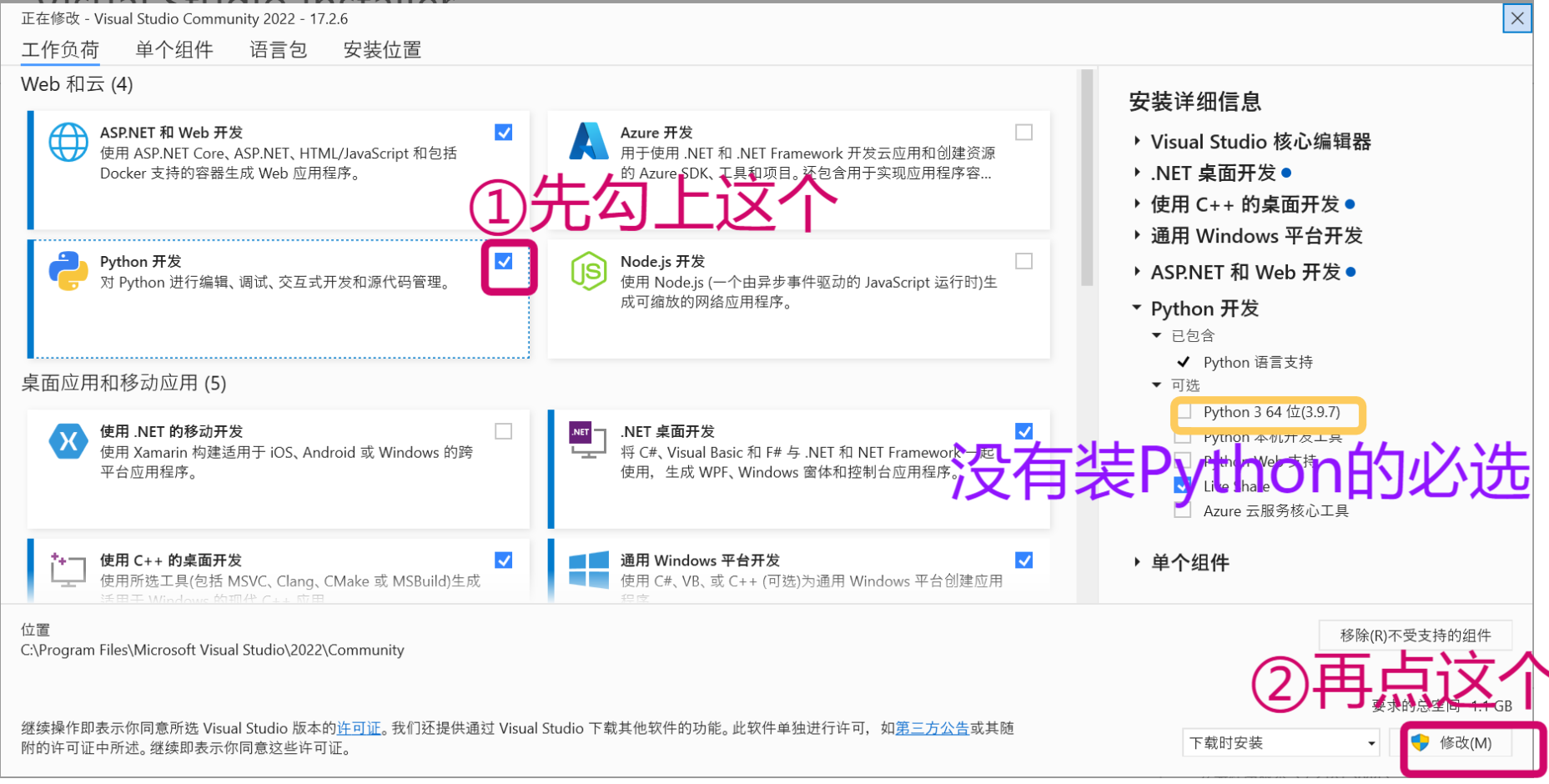Select the Python 开发 workload icon

click(x=68, y=271)
